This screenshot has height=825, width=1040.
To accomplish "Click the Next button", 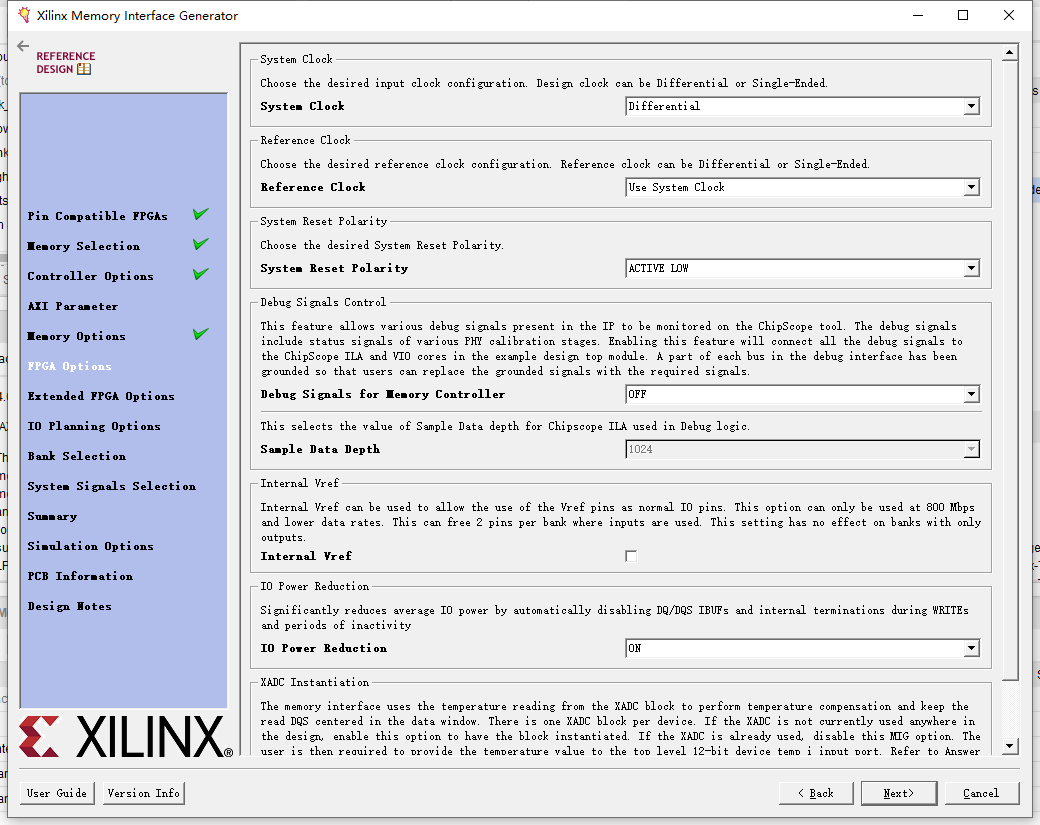I will 899,793.
